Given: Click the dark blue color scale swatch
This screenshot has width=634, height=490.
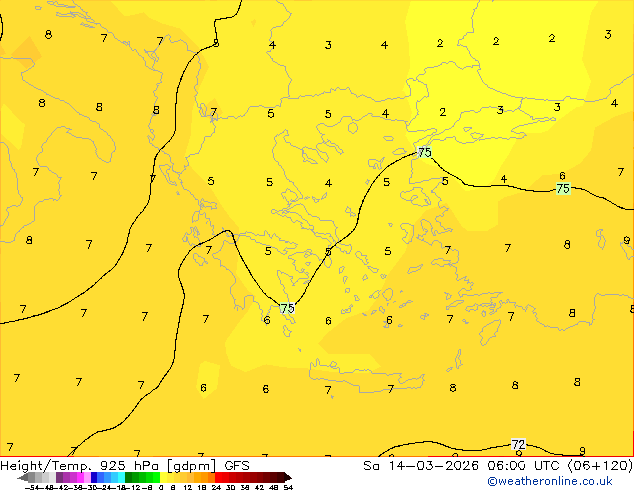Looking at the screenshot, I should click(x=94, y=477).
